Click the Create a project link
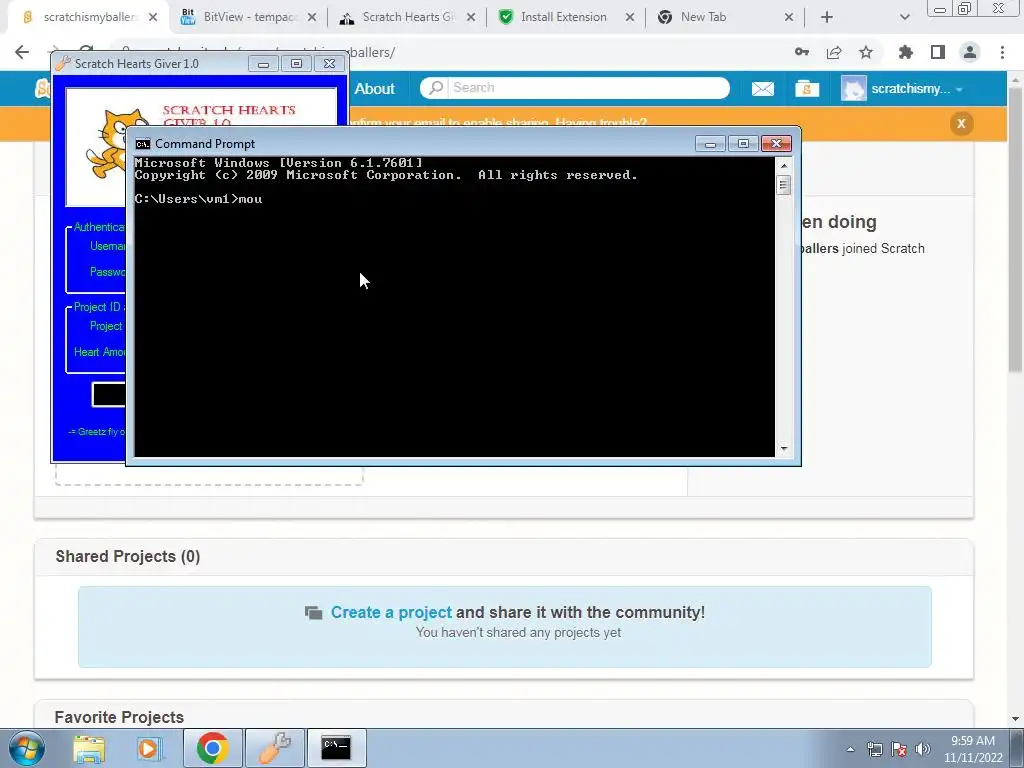 click(x=391, y=613)
